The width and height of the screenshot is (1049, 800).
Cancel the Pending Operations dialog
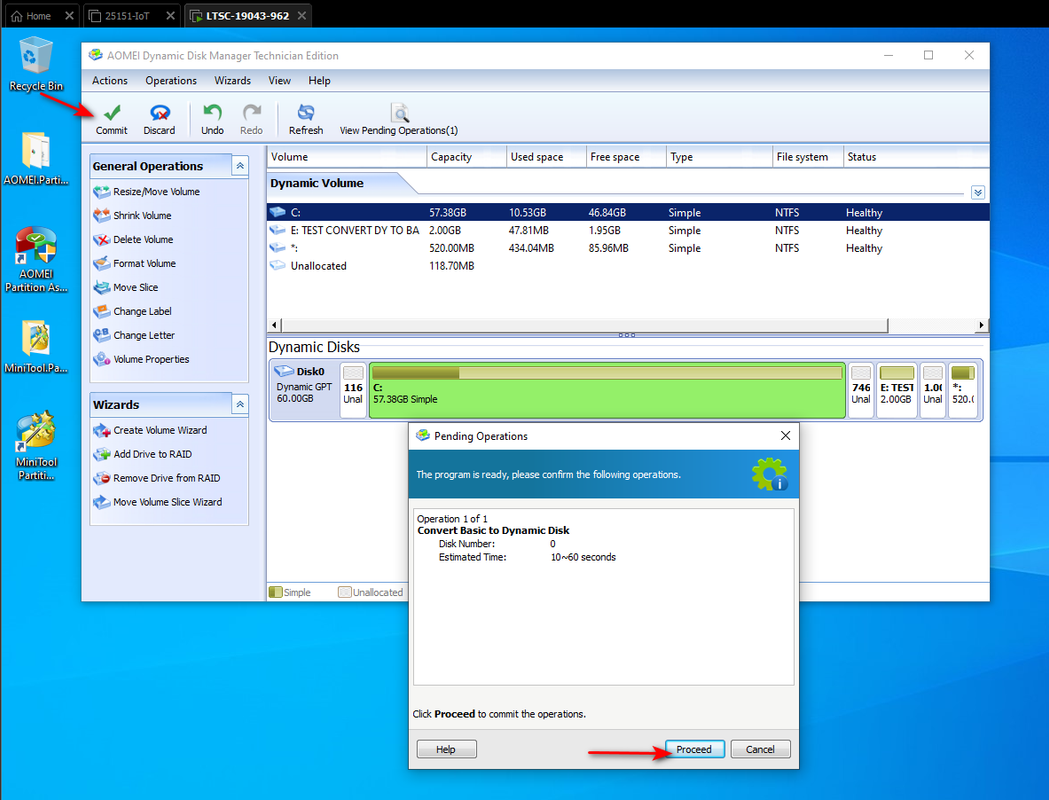coord(760,749)
